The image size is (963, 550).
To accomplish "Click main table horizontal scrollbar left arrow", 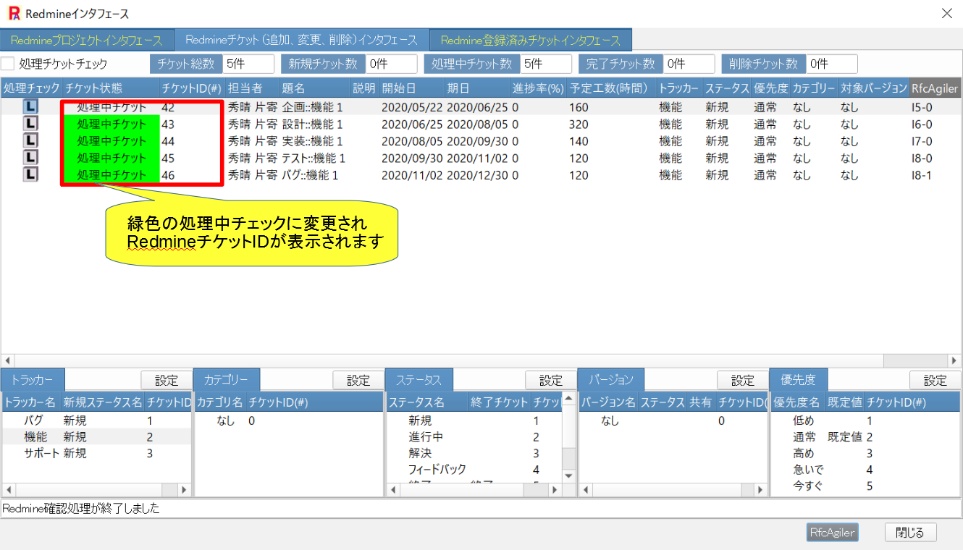I will click(x=8, y=360).
